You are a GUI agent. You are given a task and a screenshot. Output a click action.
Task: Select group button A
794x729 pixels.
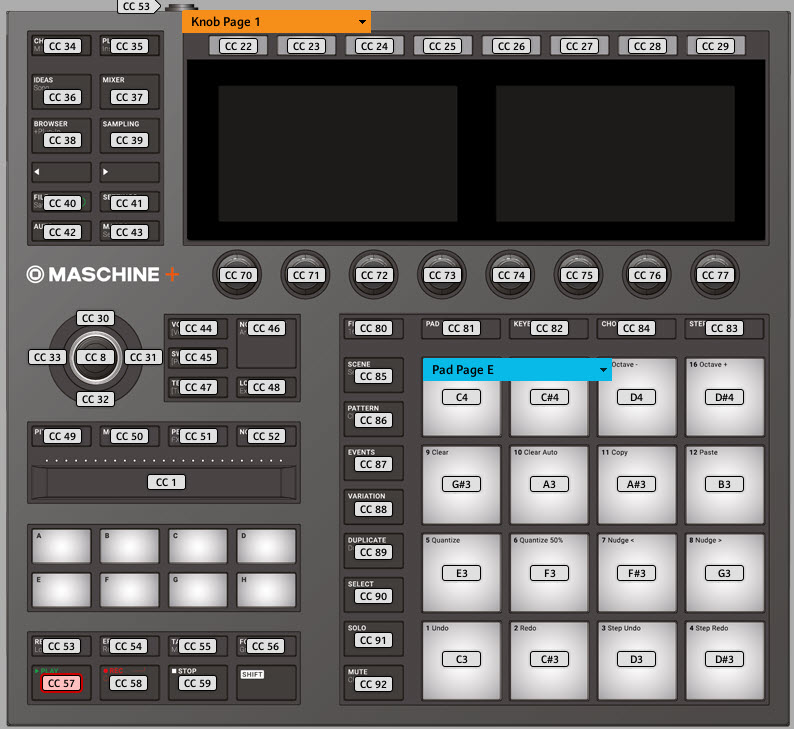61,546
